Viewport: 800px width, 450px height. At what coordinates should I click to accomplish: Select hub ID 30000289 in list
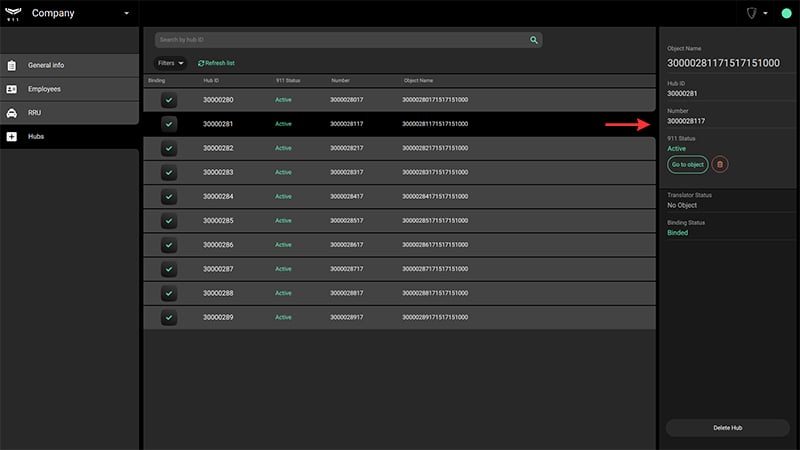click(x=218, y=317)
